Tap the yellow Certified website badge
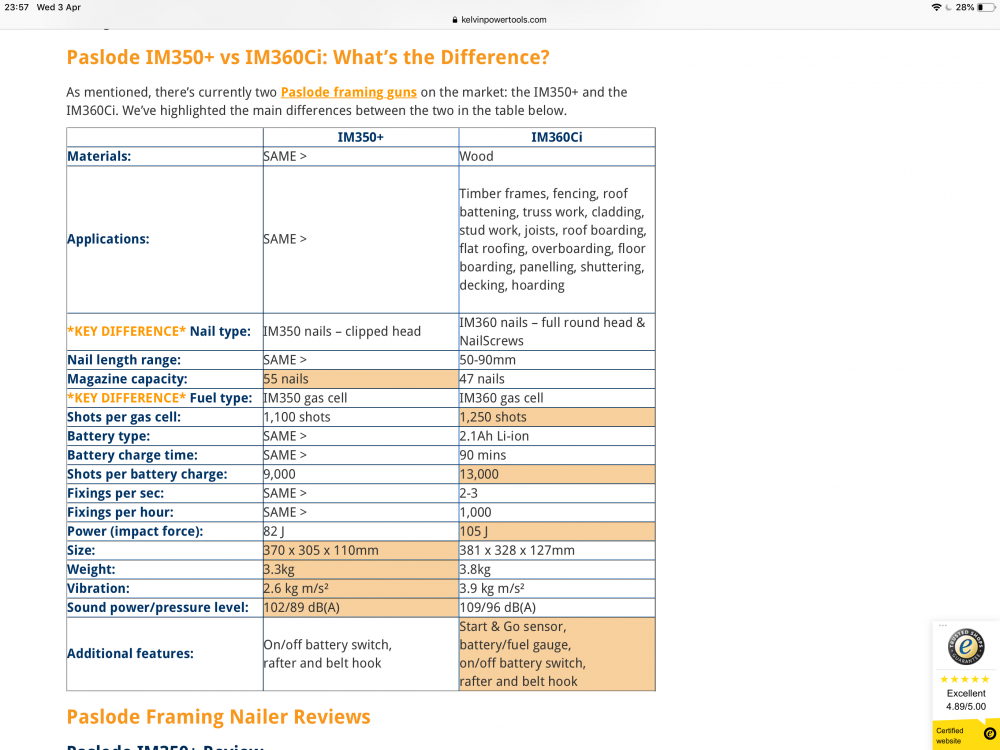 coord(966,735)
